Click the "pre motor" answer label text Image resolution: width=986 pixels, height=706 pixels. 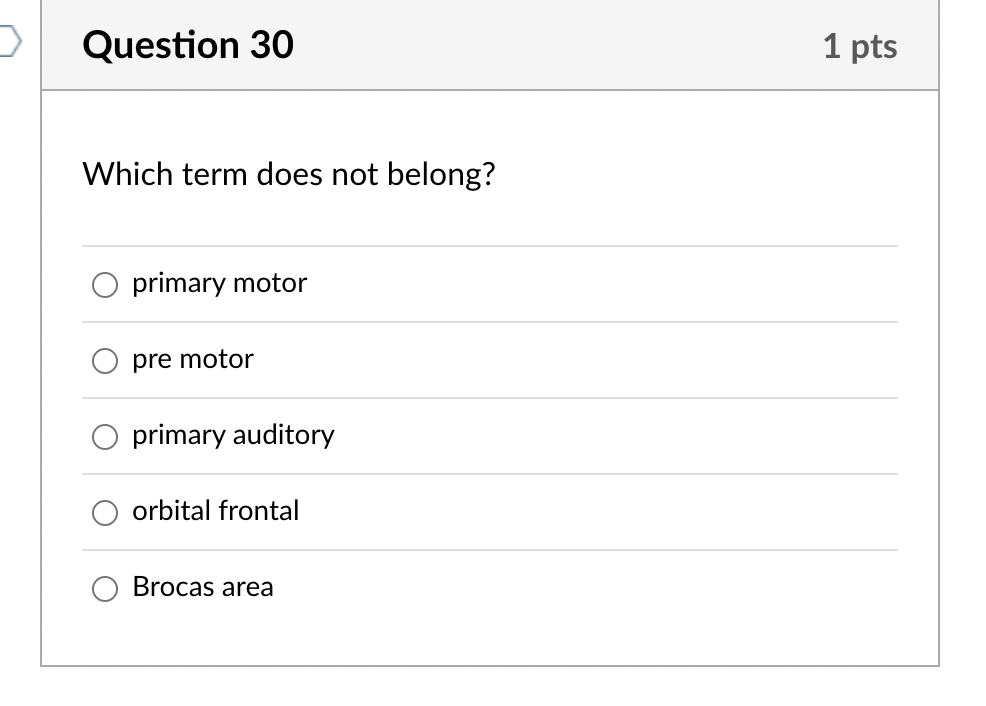pos(193,360)
